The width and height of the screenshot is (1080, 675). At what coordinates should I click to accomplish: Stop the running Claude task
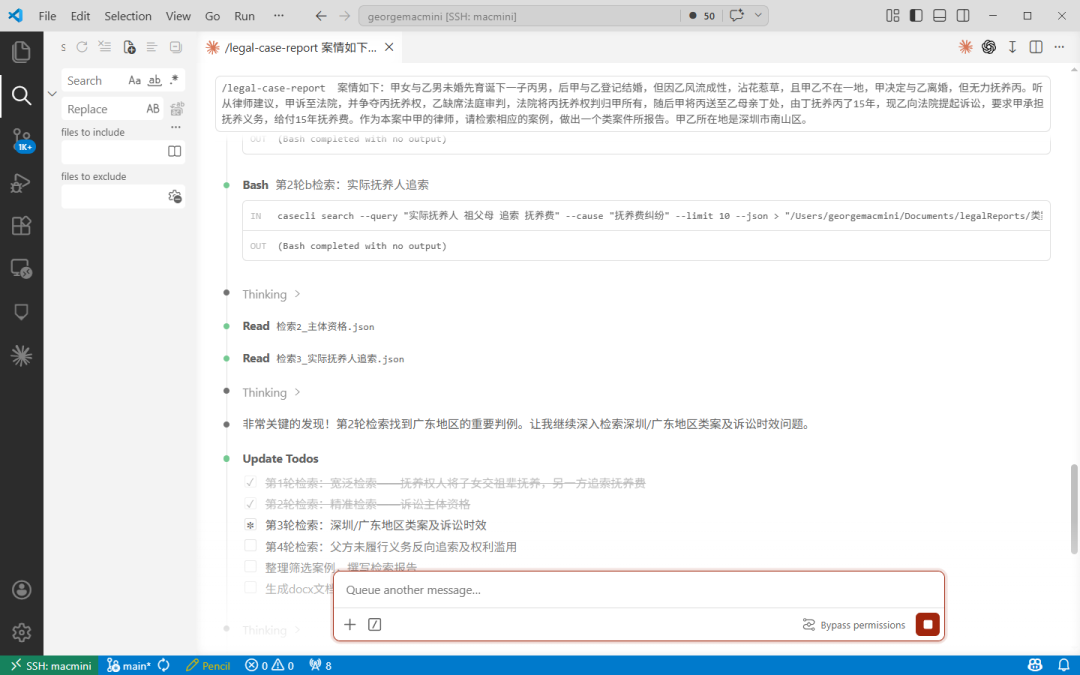pos(928,625)
